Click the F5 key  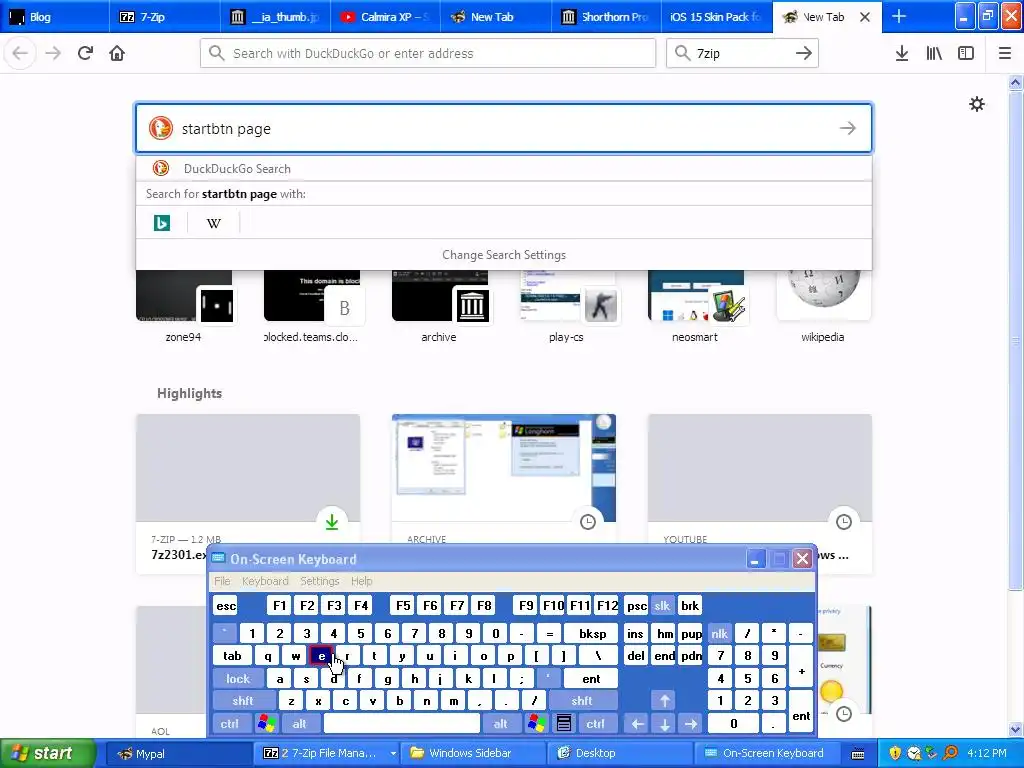403,606
